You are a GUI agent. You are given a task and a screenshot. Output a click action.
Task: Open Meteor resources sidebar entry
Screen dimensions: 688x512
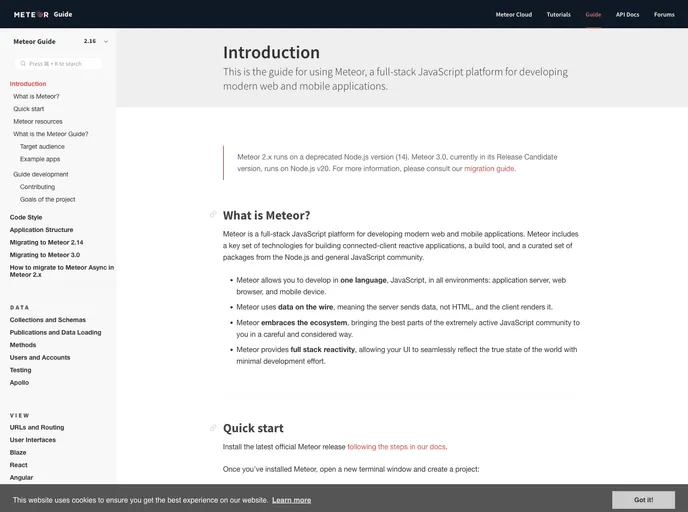[38, 122]
